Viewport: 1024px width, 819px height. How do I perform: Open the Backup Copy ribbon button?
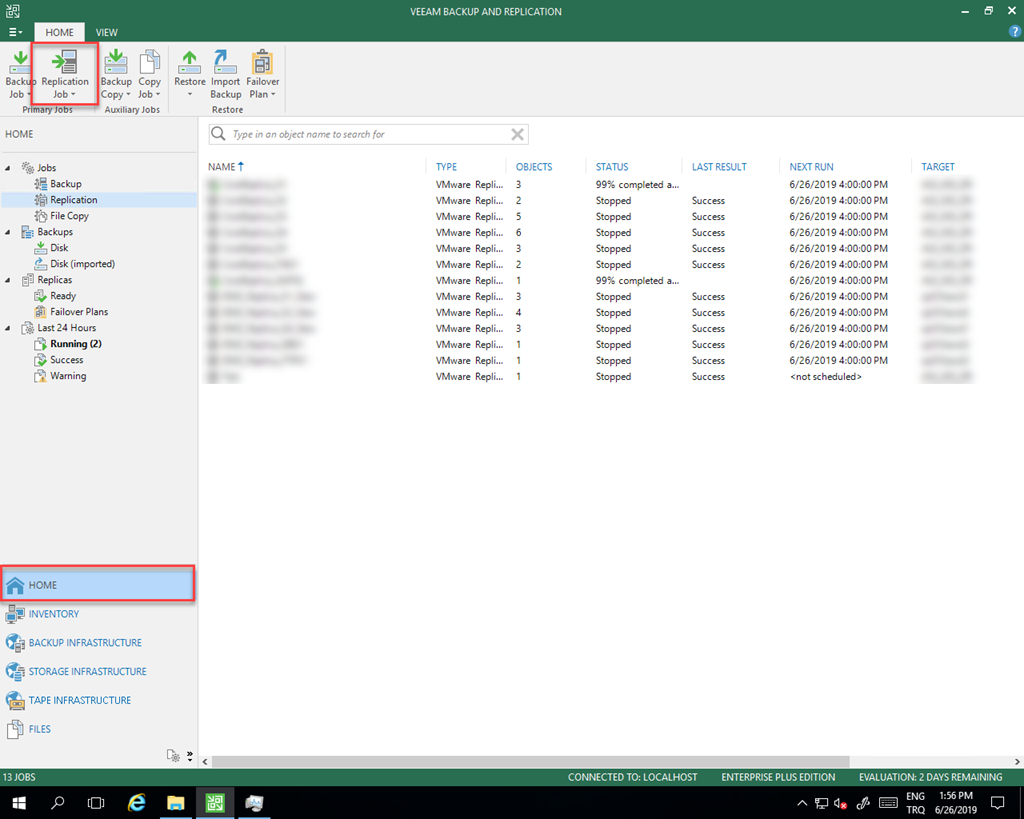coord(116,74)
